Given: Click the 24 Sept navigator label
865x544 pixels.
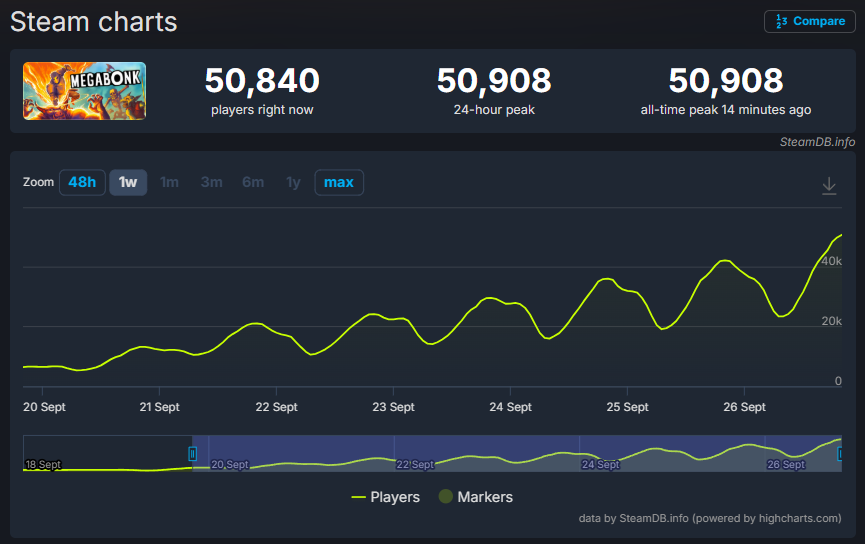Looking at the screenshot, I should pyautogui.click(x=601, y=465).
